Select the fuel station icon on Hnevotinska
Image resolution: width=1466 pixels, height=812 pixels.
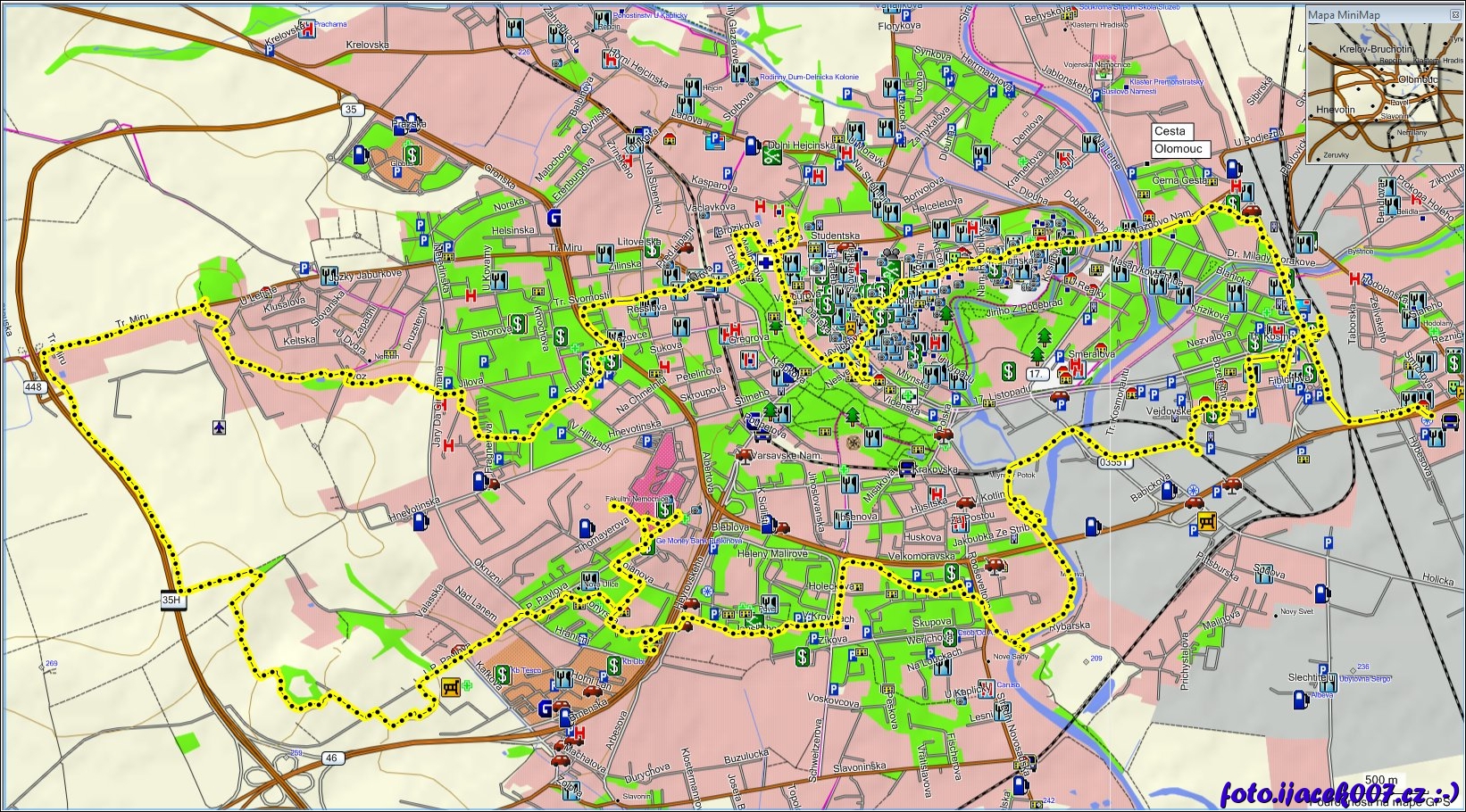click(x=480, y=481)
